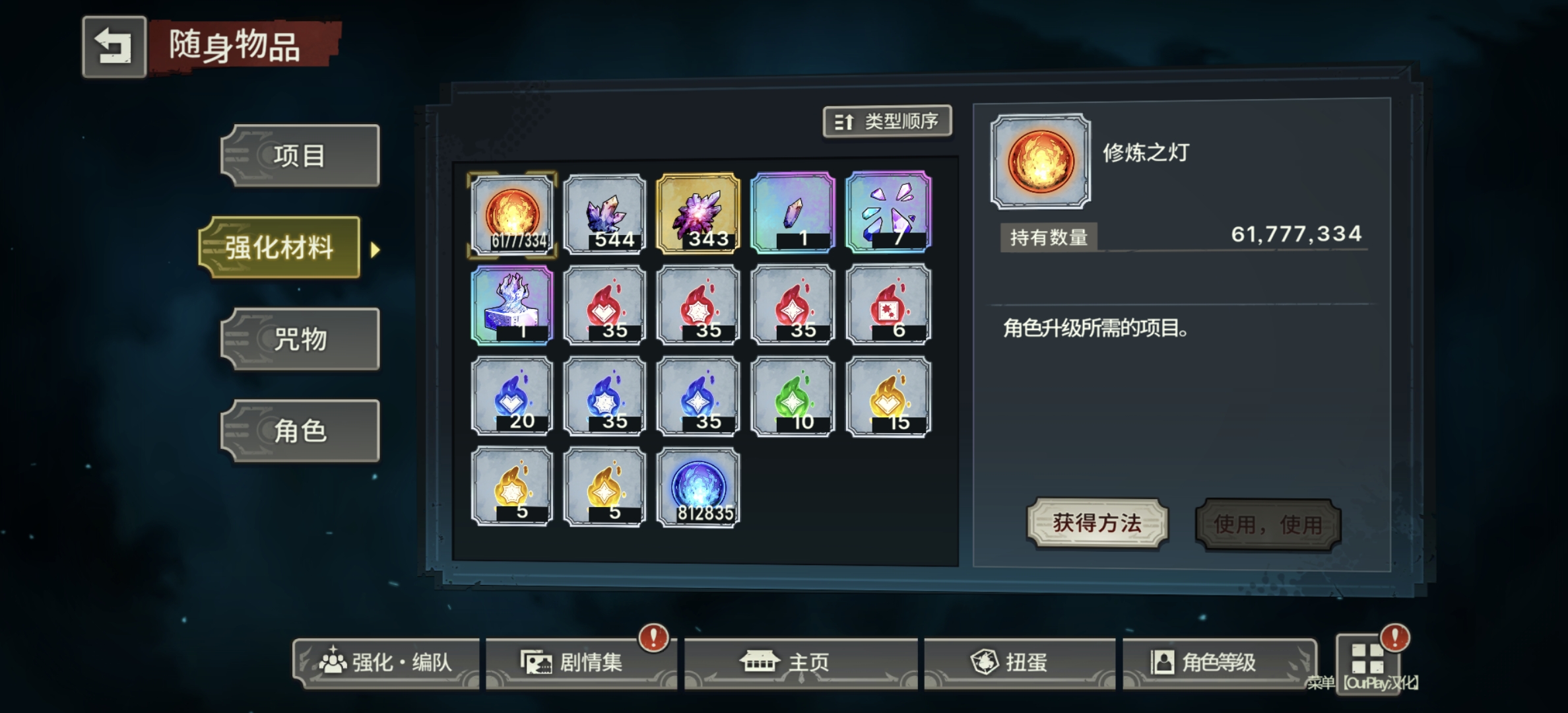
Task: Go to 主页 home screen
Action: (800, 663)
